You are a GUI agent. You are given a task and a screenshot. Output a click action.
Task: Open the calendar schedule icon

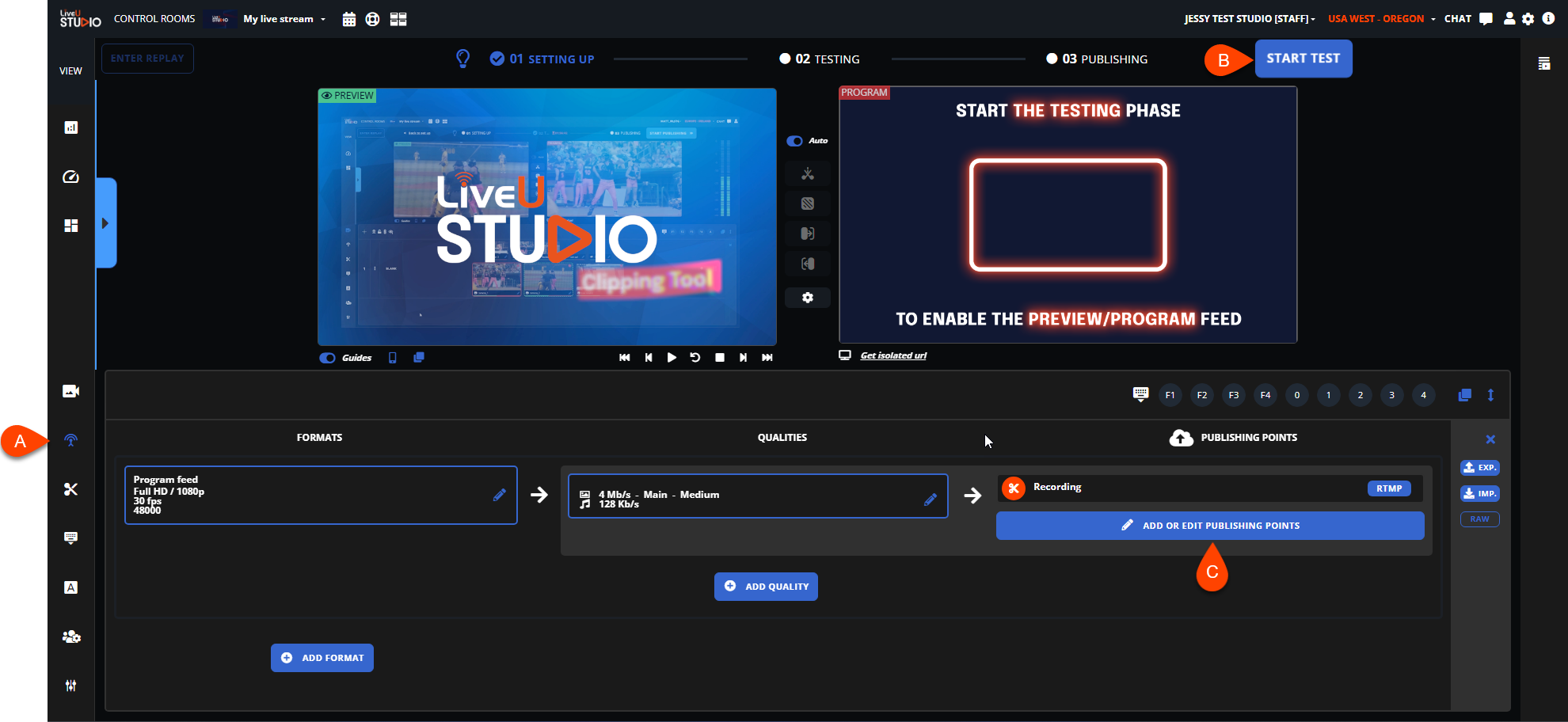coord(349,19)
